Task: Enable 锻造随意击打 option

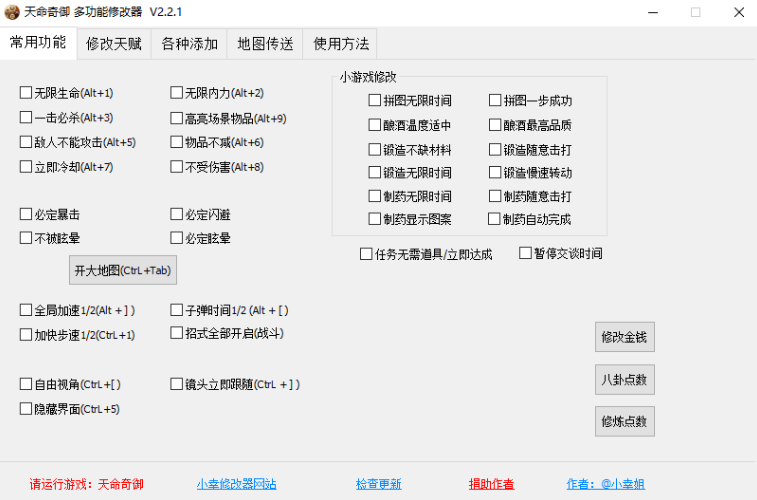Action: point(495,150)
